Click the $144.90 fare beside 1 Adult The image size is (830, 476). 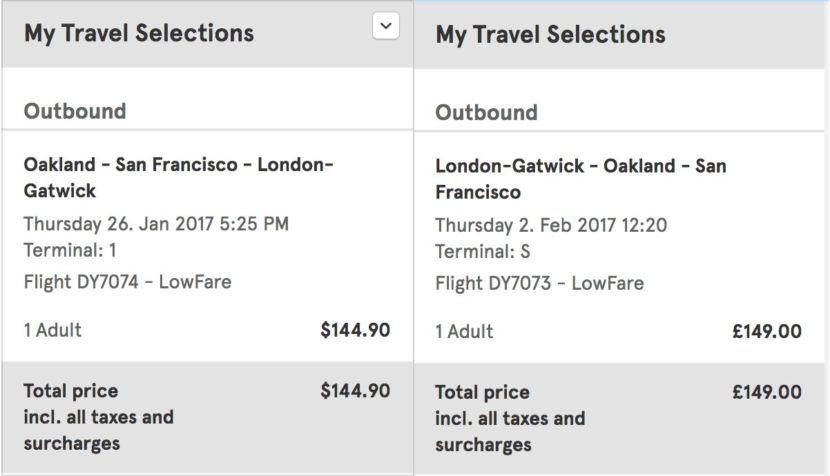(355, 330)
